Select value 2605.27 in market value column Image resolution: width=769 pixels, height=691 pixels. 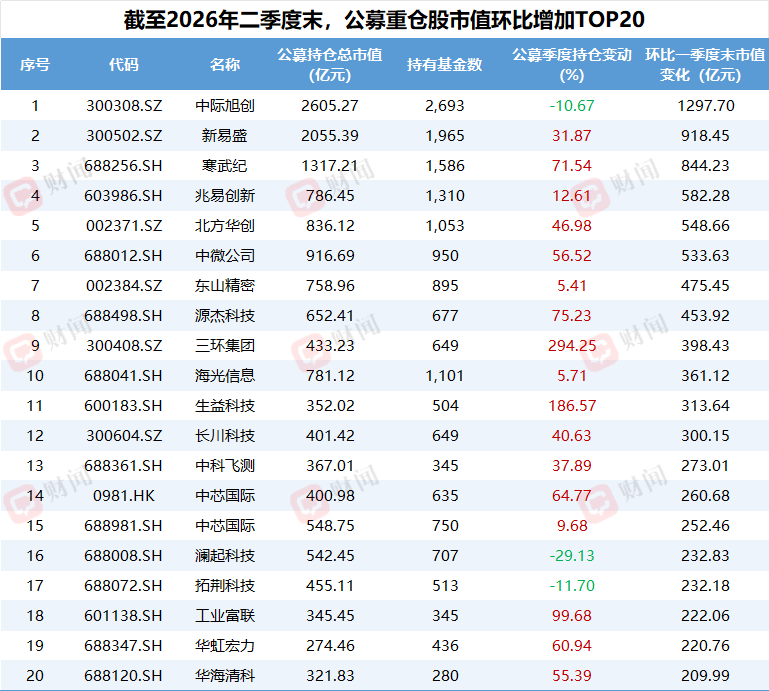click(330, 105)
